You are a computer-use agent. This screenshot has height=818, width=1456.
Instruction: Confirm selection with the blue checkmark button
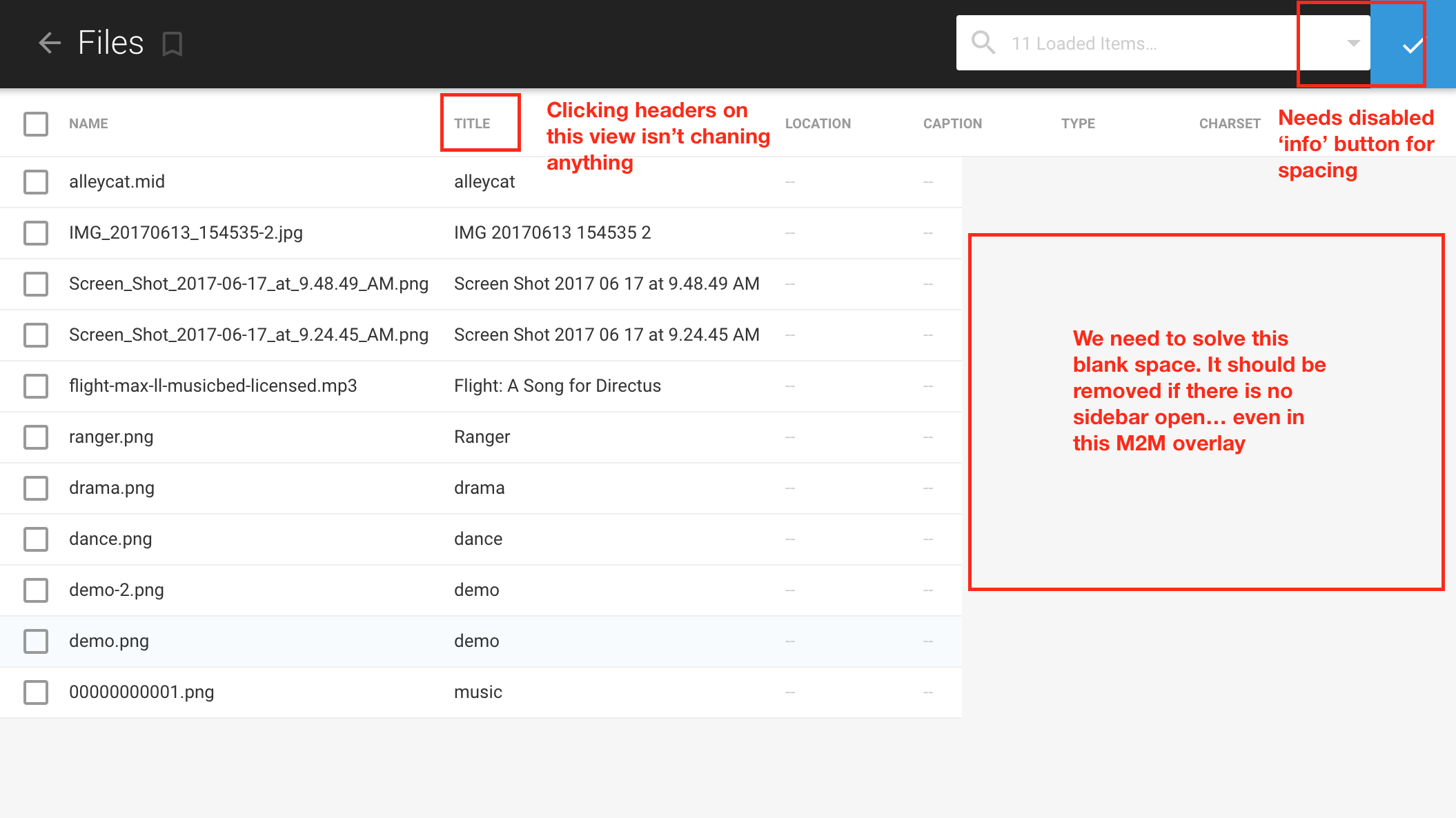tap(1413, 44)
